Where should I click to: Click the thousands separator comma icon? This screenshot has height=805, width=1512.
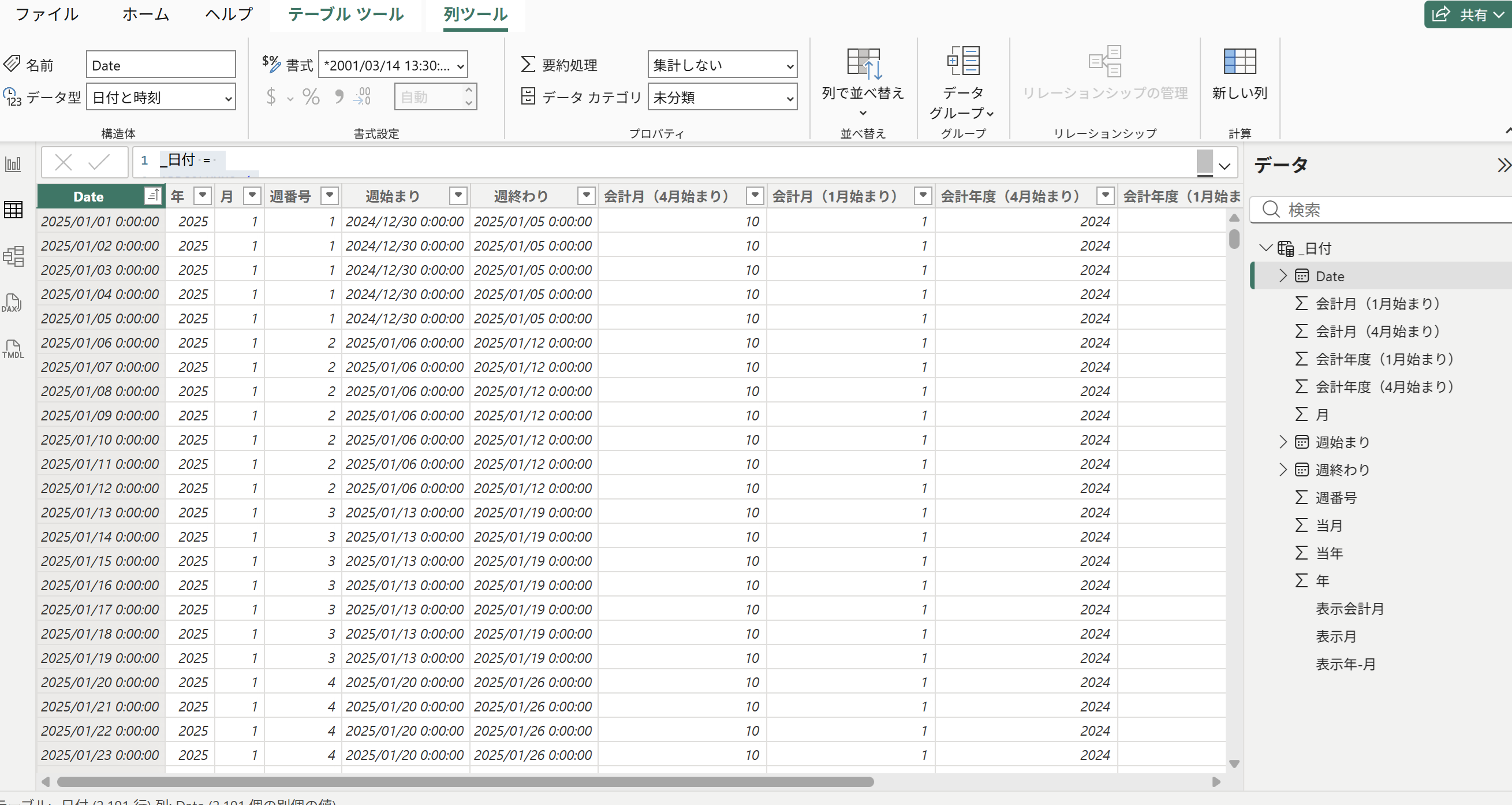coord(339,96)
